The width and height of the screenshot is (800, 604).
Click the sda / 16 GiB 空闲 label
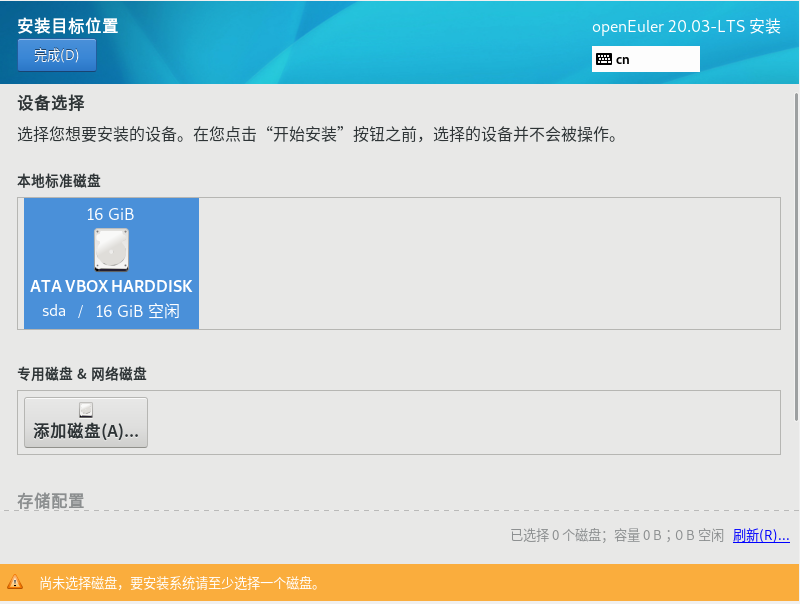tap(111, 311)
